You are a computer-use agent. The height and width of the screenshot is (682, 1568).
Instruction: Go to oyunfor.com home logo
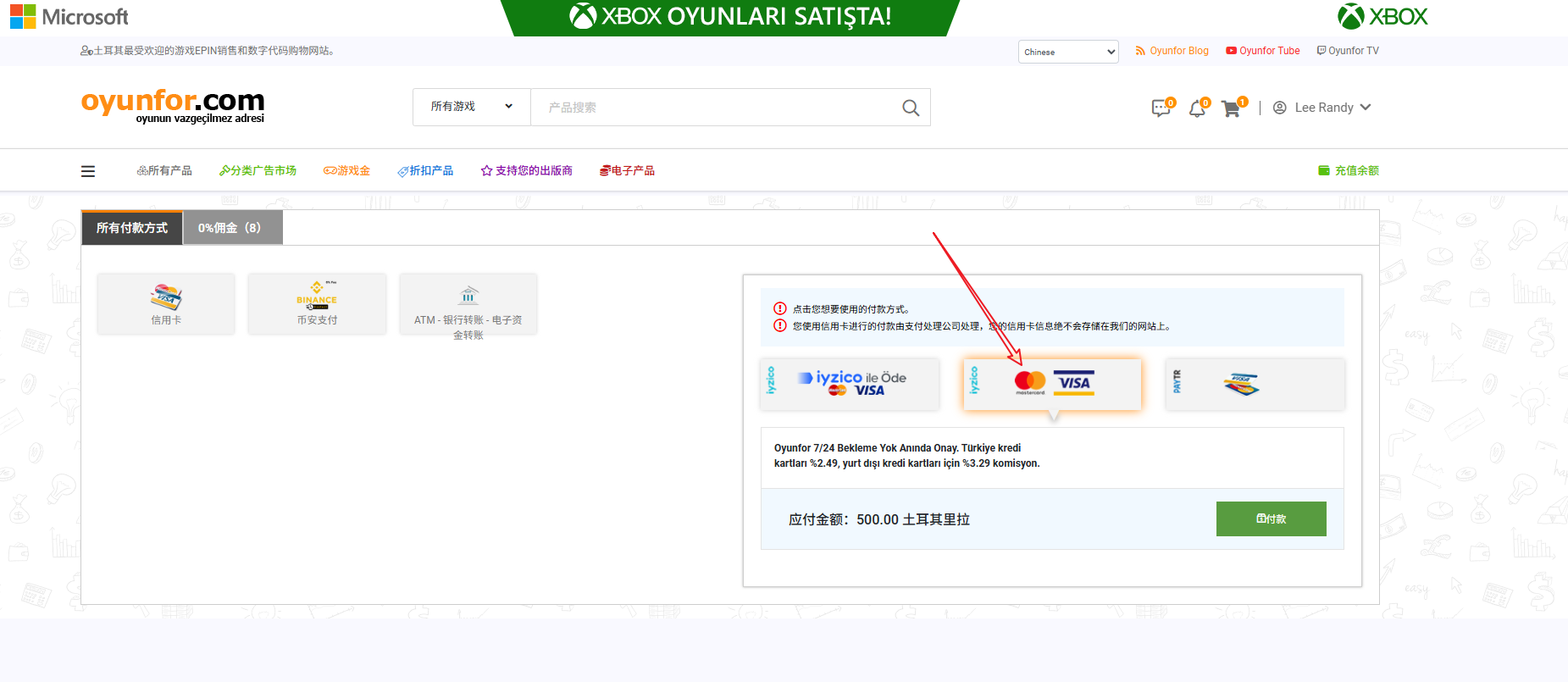(x=173, y=106)
